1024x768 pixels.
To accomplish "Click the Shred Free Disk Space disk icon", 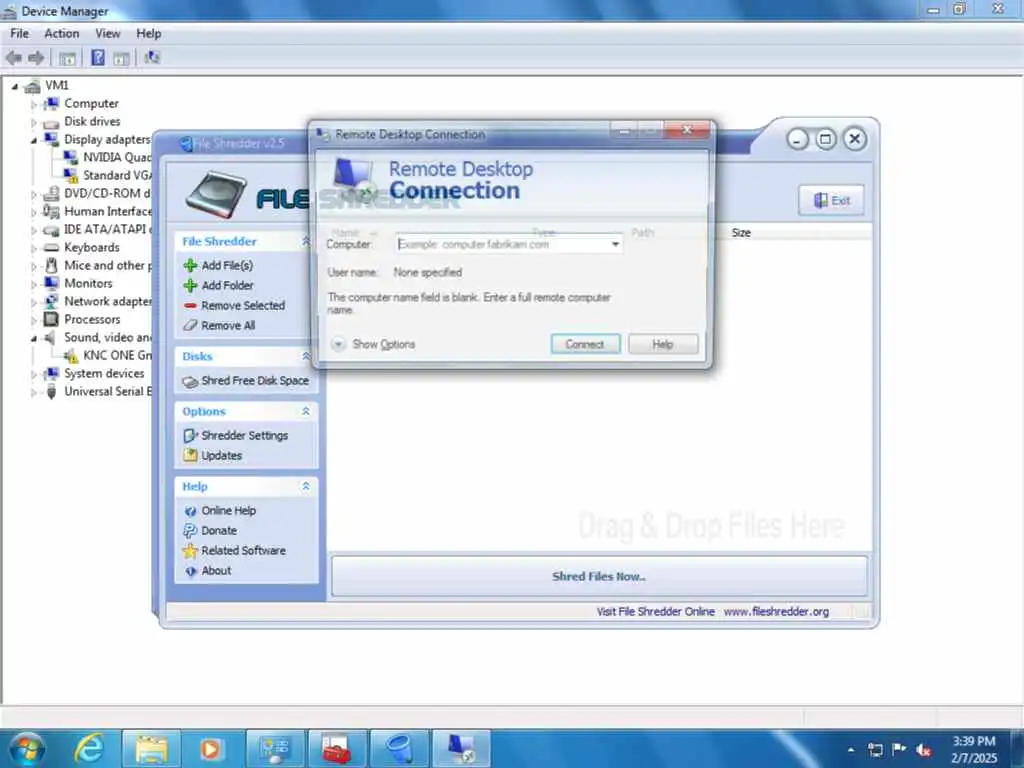I will click(190, 381).
